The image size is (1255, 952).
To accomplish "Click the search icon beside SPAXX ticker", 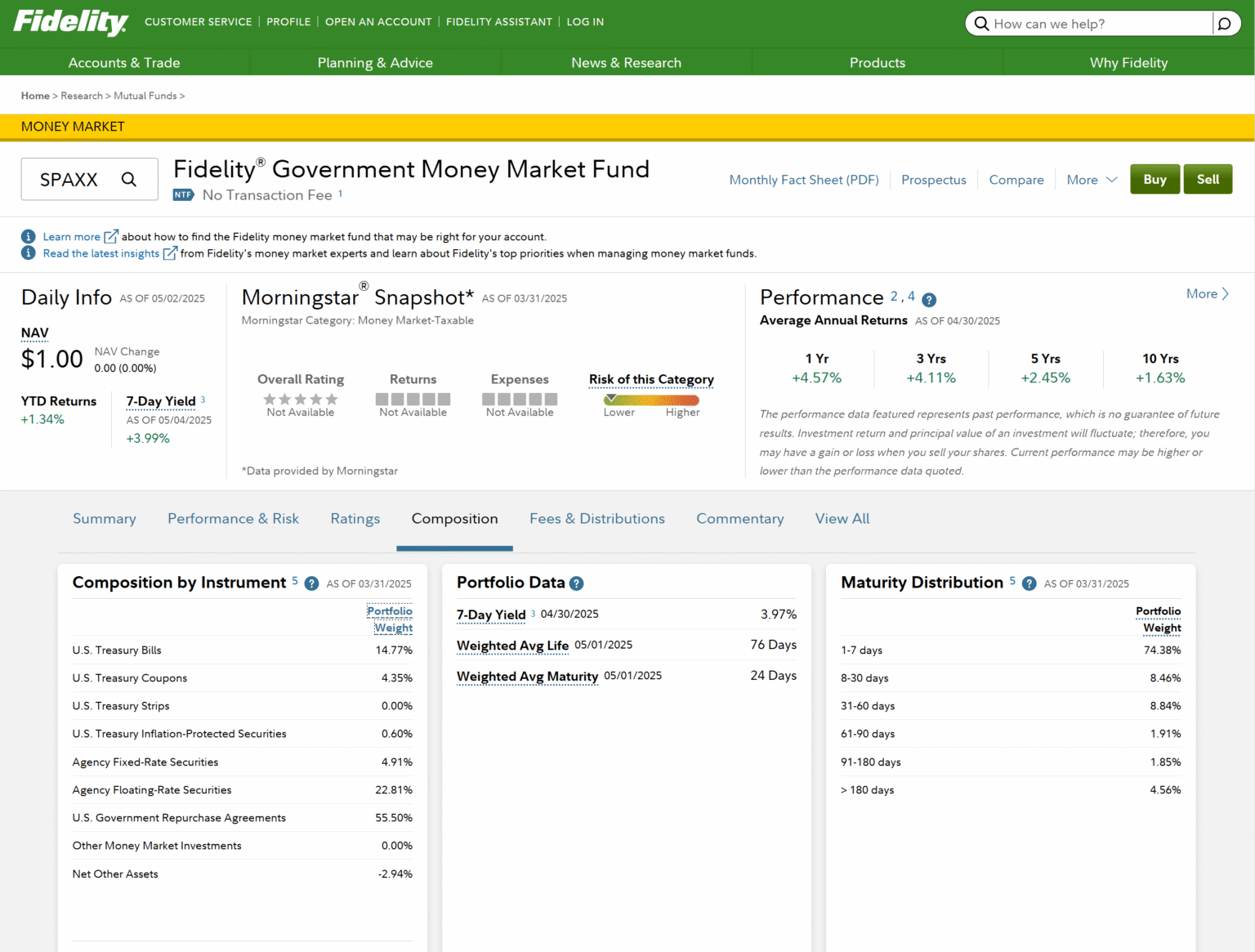I will pos(129,179).
